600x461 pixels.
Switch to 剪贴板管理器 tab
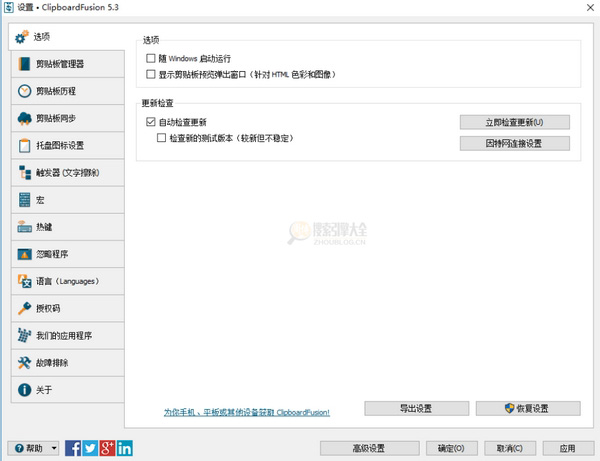click(68, 64)
